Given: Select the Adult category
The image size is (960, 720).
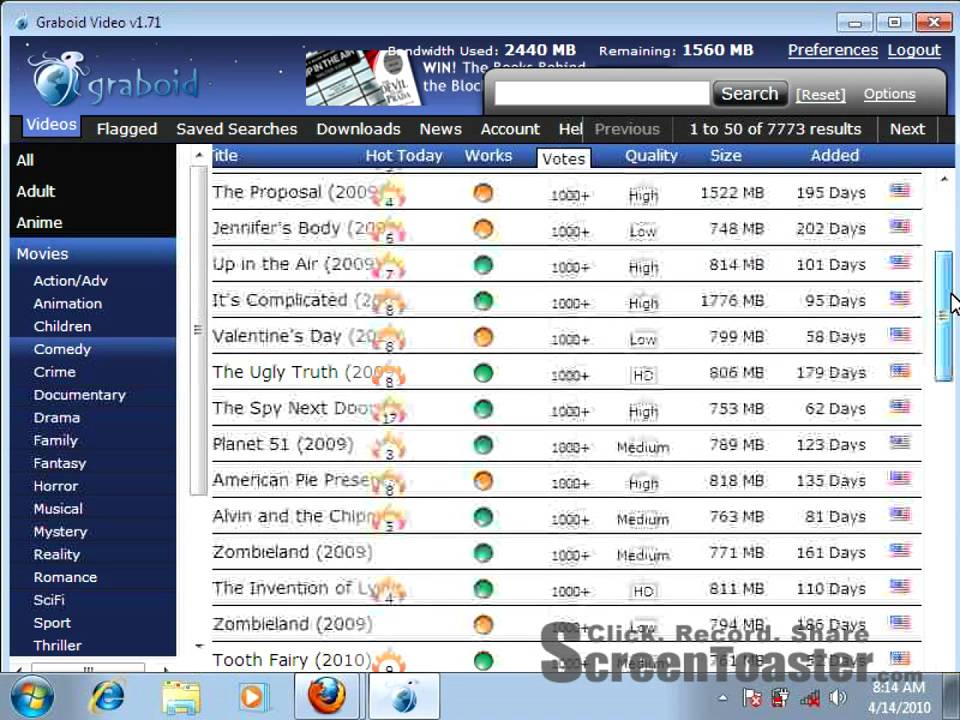Looking at the screenshot, I should tap(93, 191).
